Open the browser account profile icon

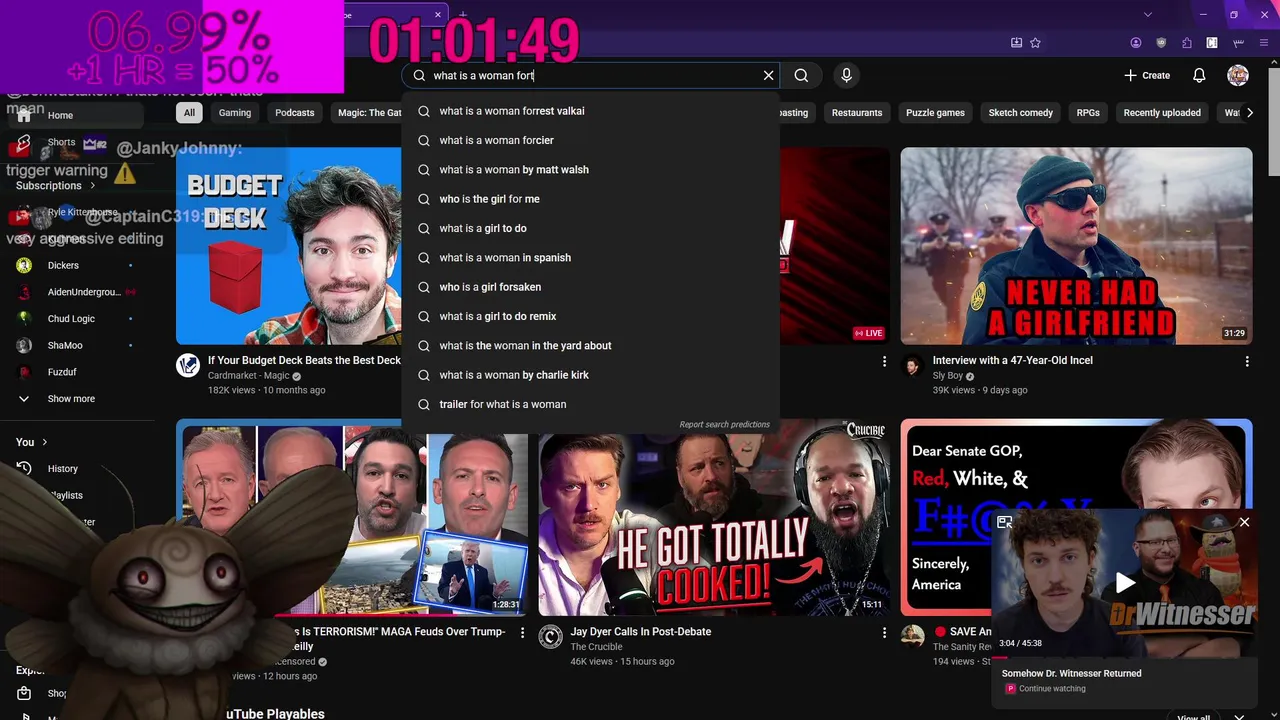pyautogui.click(x=1136, y=43)
